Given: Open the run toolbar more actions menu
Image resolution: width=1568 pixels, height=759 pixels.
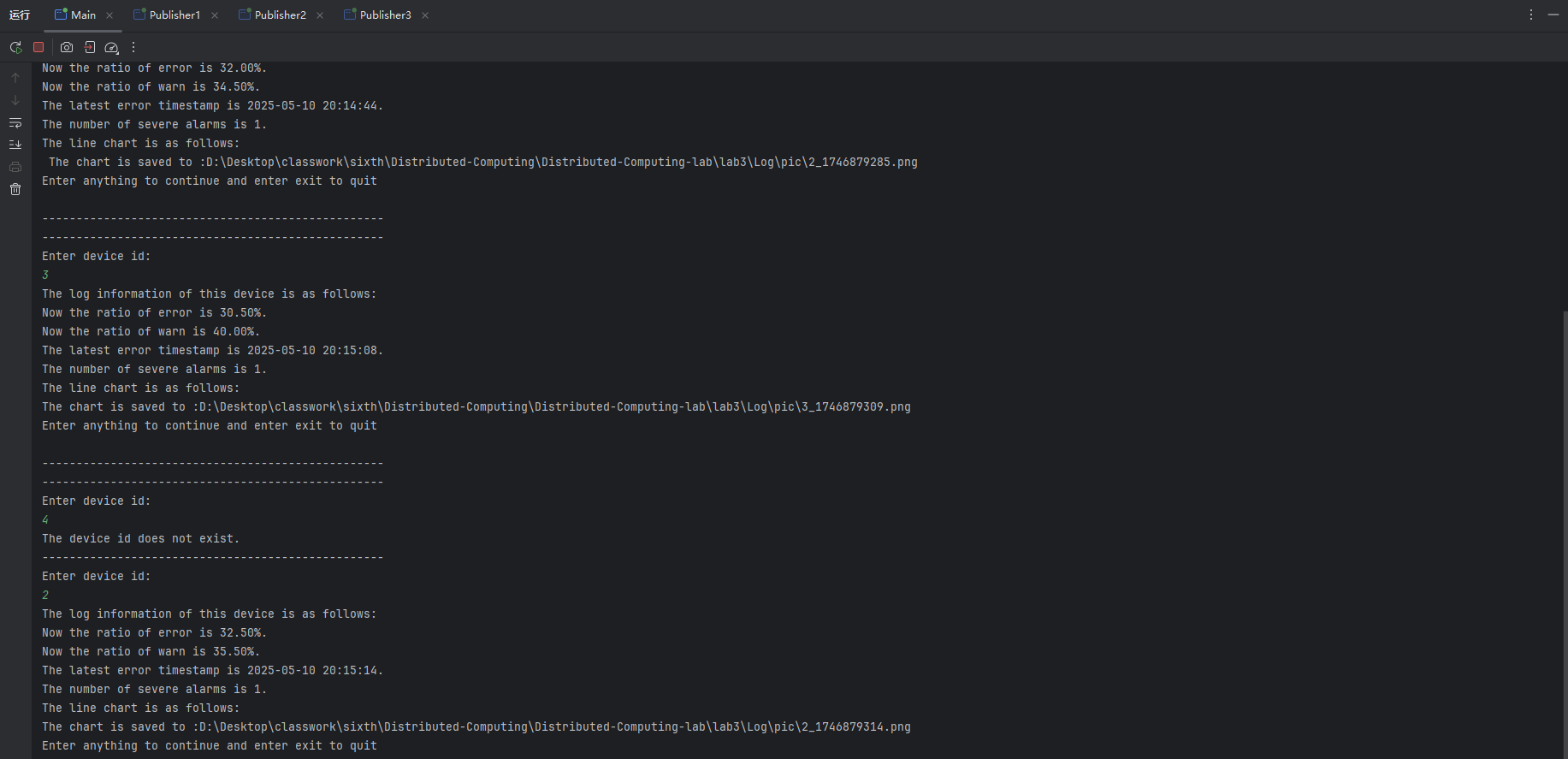Looking at the screenshot, I should point(133,48).
